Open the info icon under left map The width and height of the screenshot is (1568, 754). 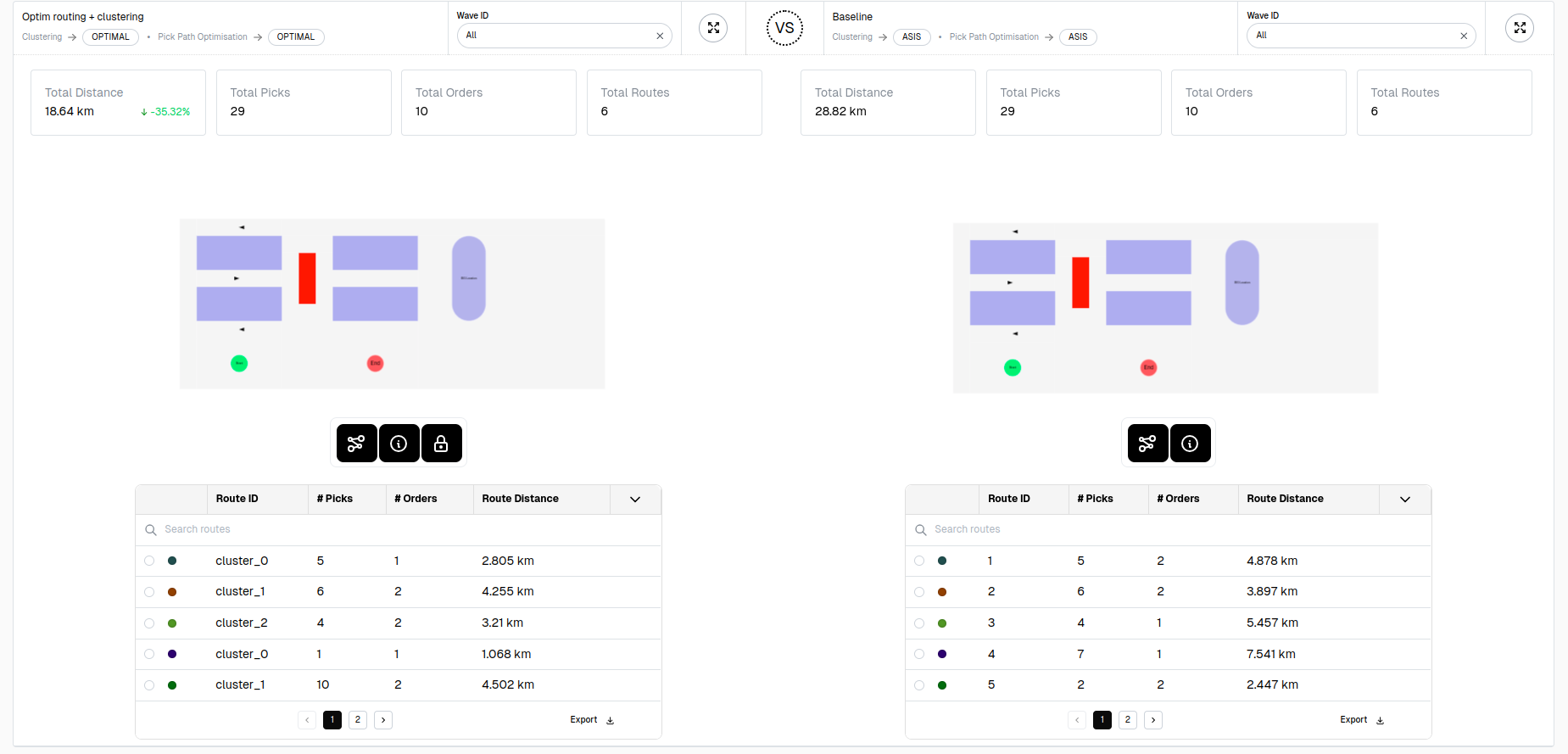399,444
